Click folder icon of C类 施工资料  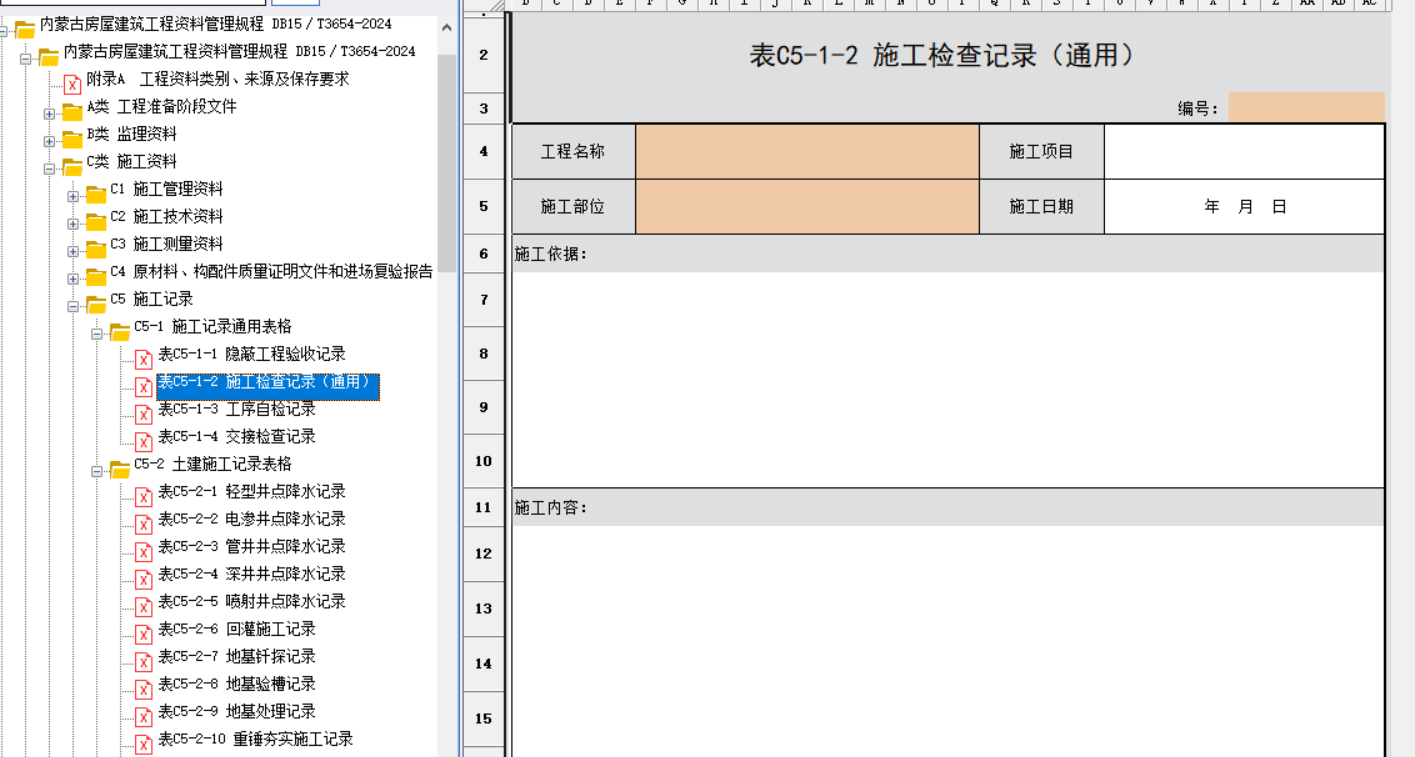pos(72,166)
